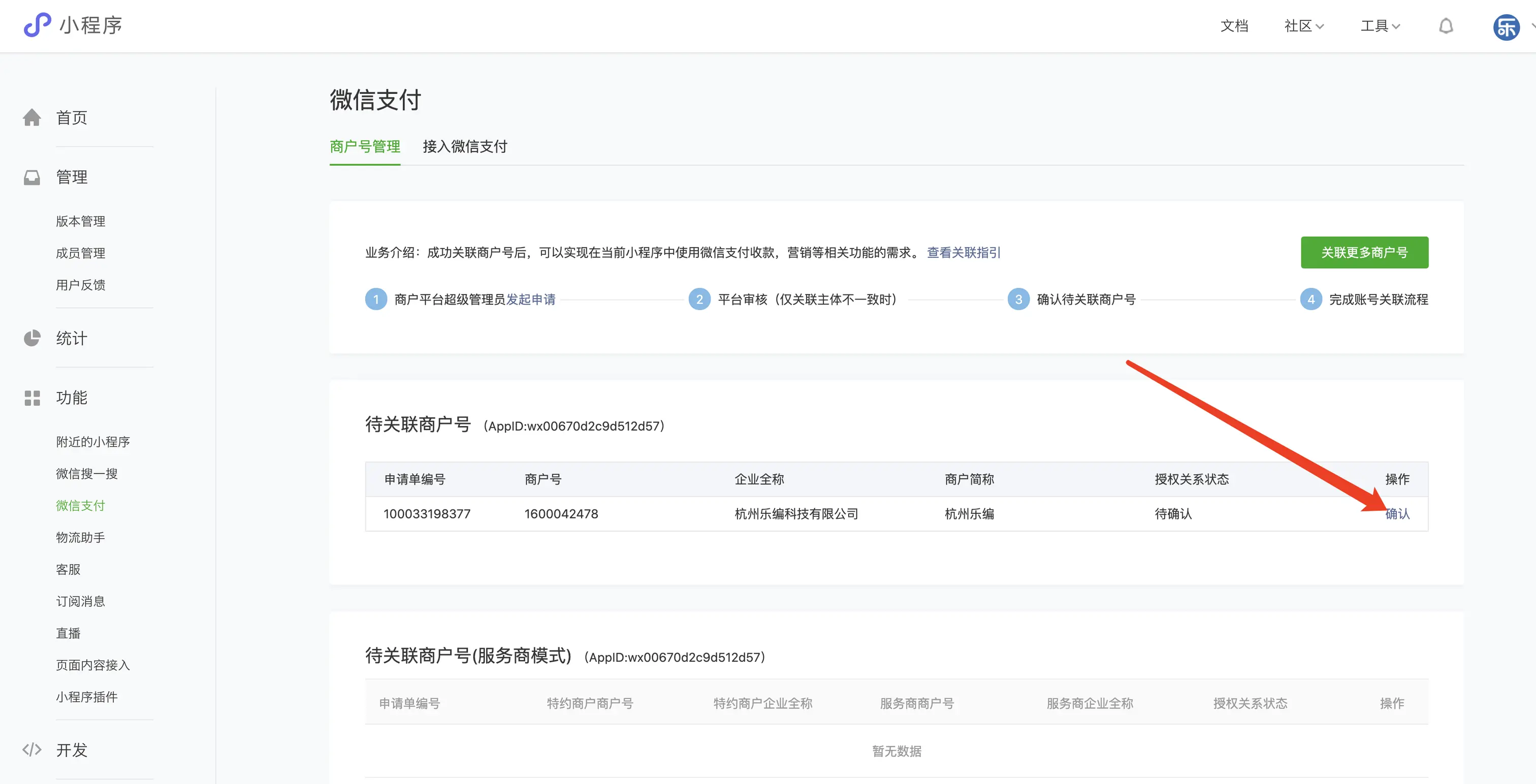The image size is (1536, 784).
Task: Open 订阅消息 in the sidebar
Action: click(x=80, y=602)
